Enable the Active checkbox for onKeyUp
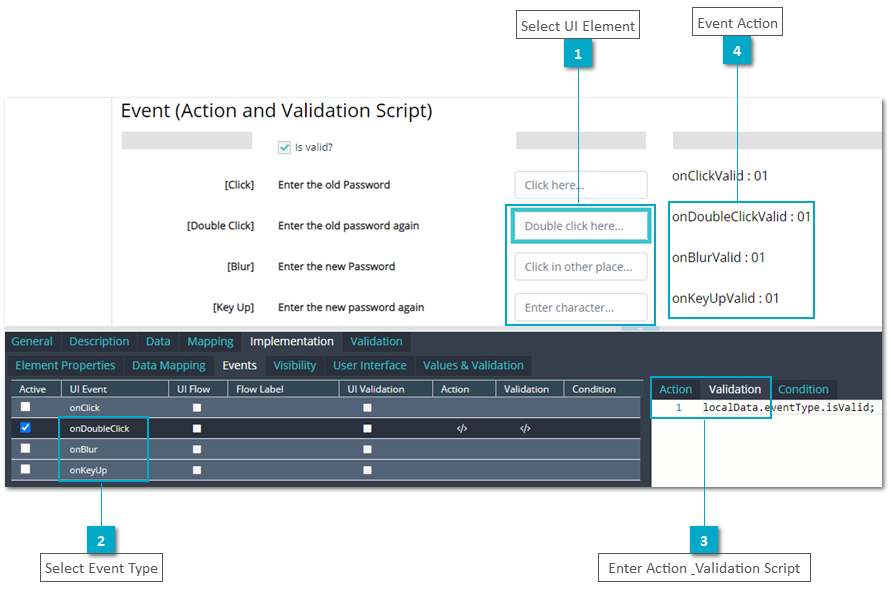 pyautogui.click(x=26, y=470)
